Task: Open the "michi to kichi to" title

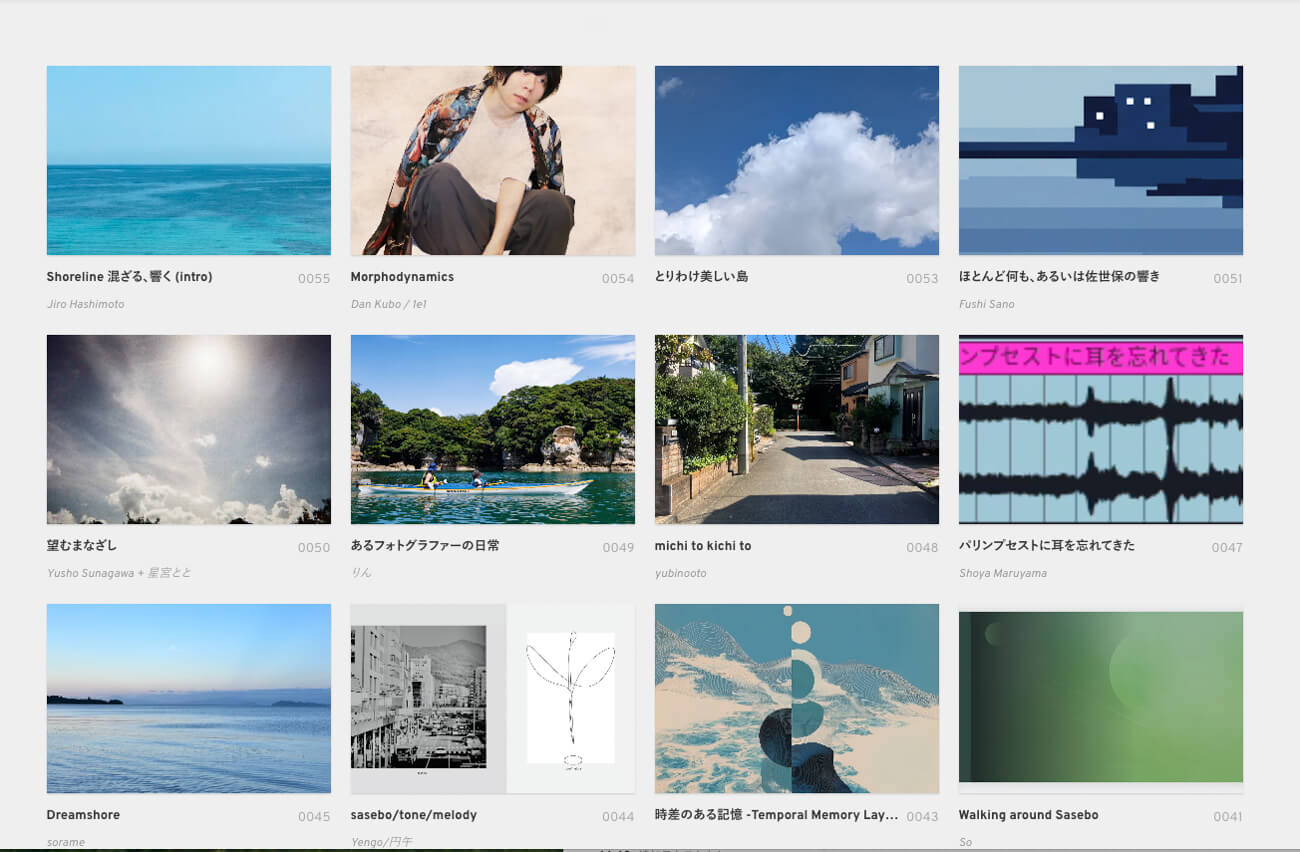Action: [702, 546]
